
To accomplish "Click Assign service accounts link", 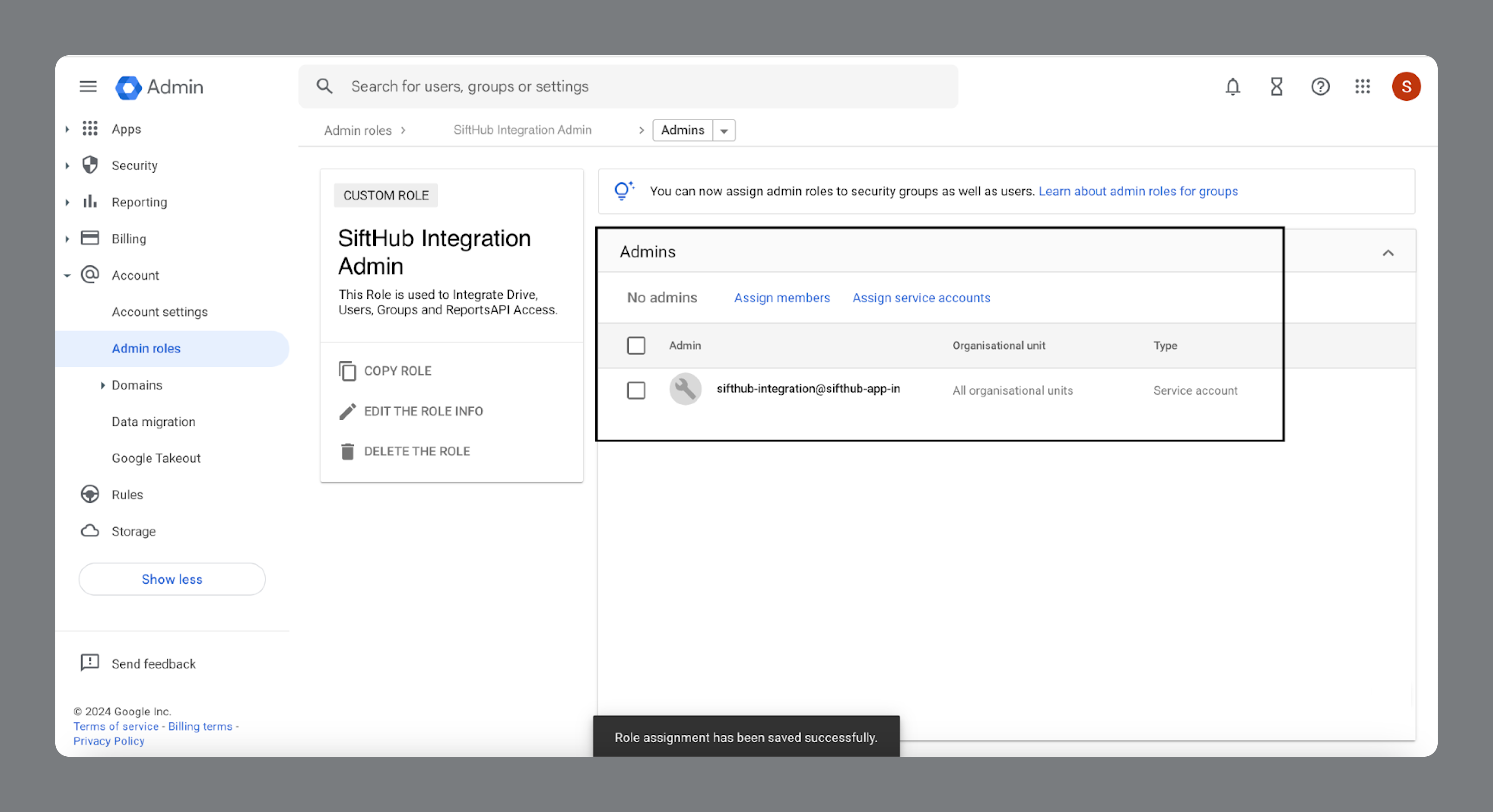I will point(921,298).
